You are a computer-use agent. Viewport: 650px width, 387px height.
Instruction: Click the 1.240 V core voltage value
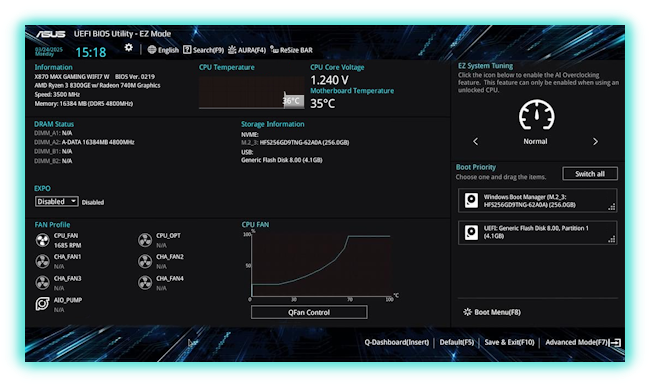click(330, 80)
